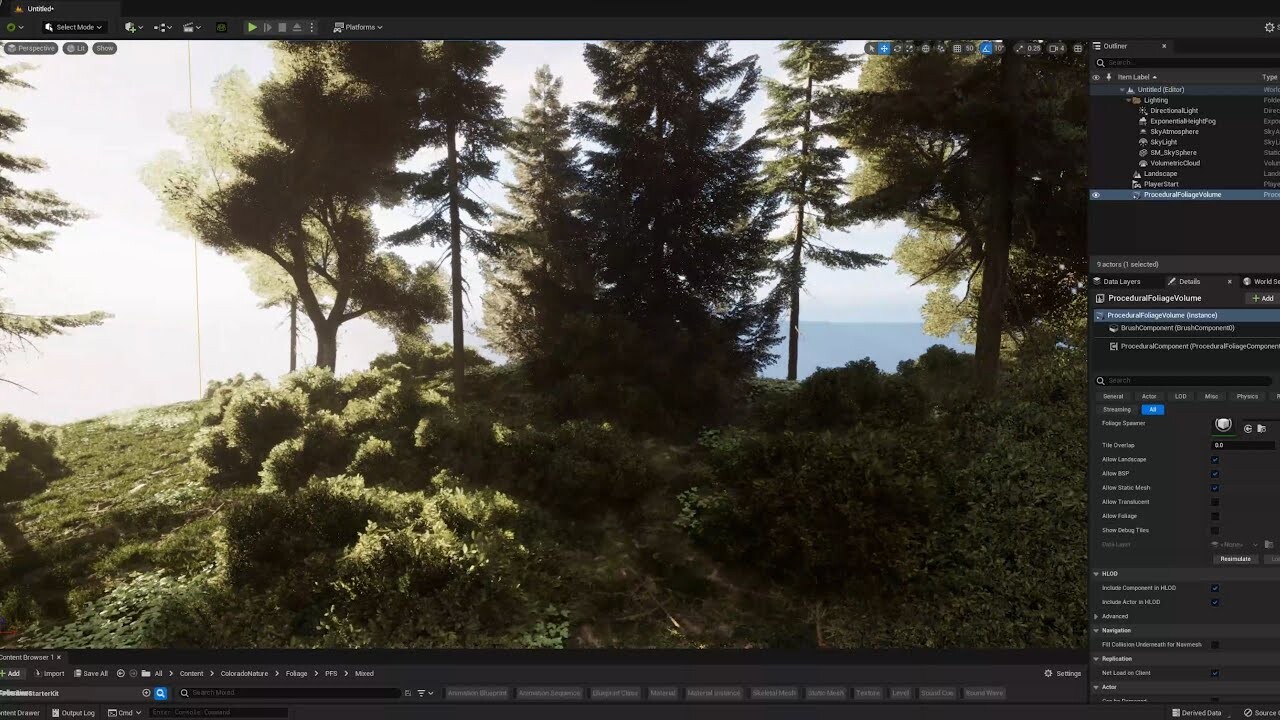The width and height of the screenshot is (1280, 720).
Task: Toggle Allow Landscape checkbox
Action: [1215, 460]
